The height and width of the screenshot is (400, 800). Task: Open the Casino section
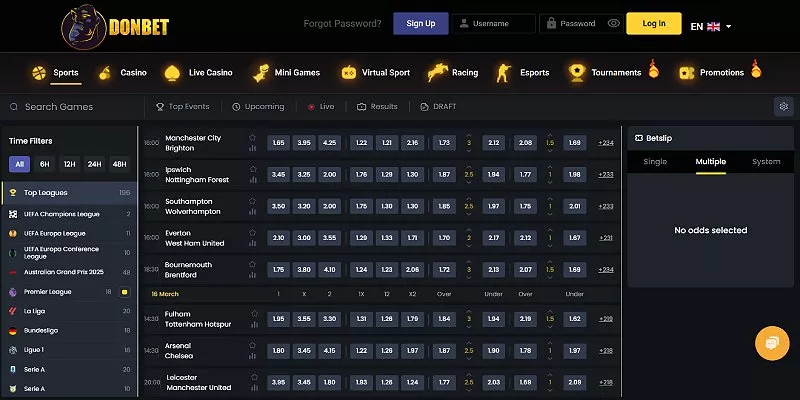(122, 73)
